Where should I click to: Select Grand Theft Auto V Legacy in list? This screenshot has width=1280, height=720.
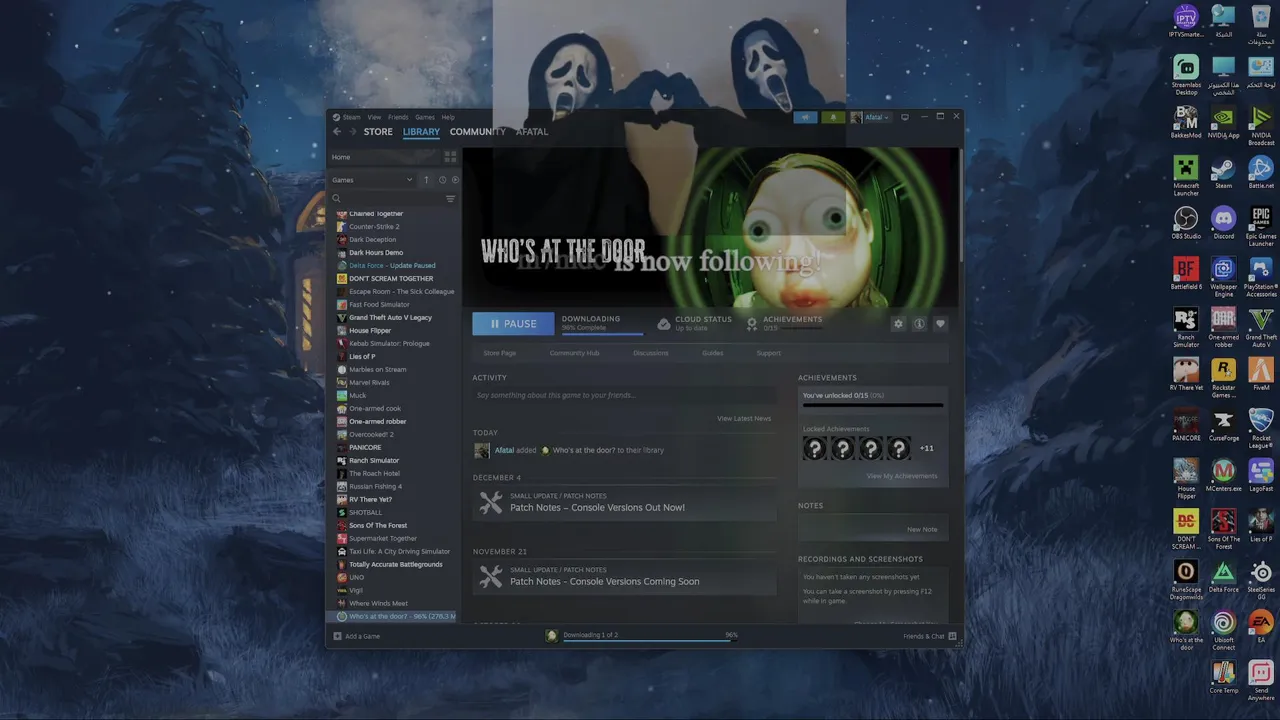coord(390,318)
